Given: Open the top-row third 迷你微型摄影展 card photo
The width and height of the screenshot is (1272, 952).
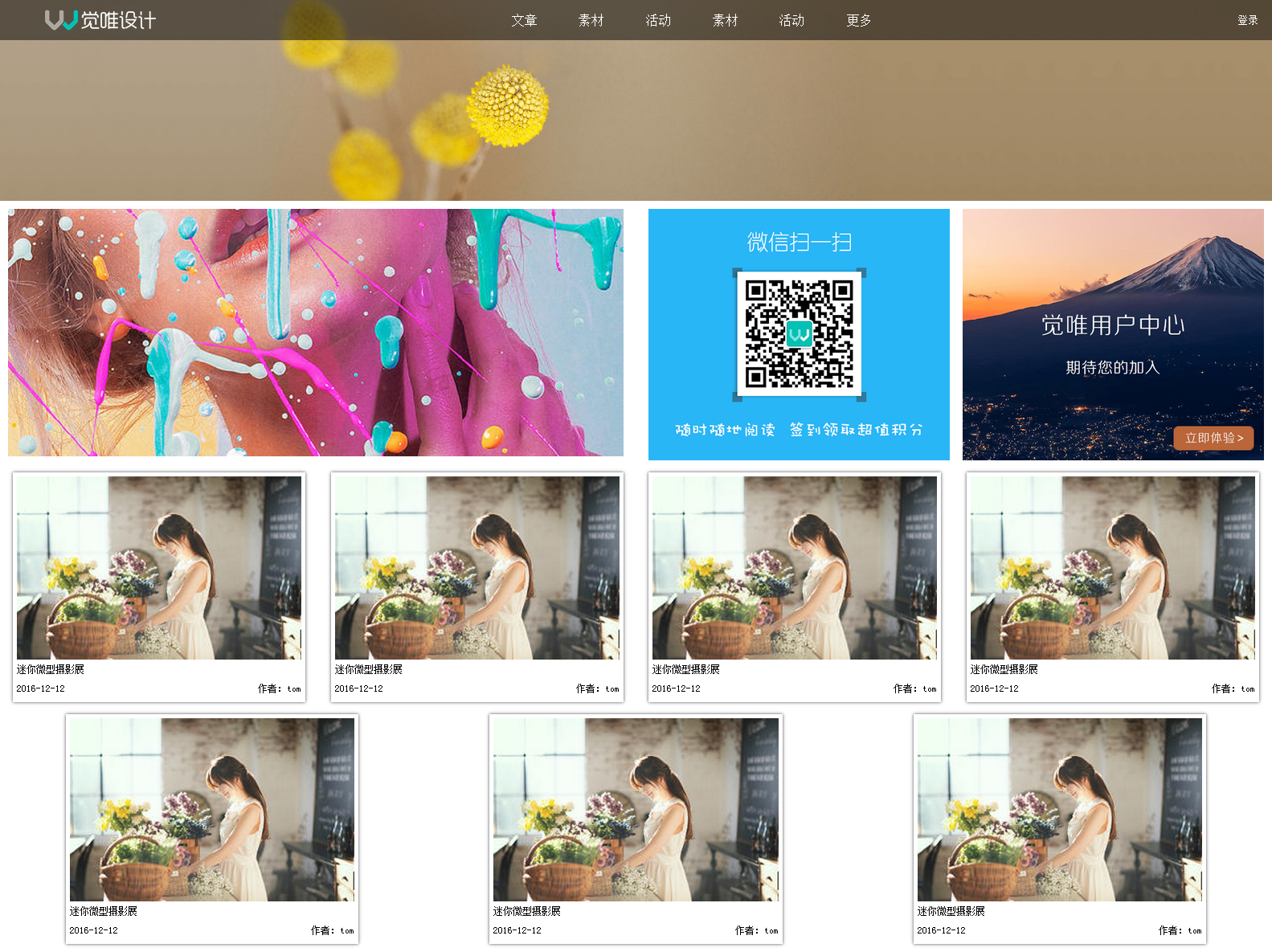Looking at the screenshot, I should [x=795, y=568].
